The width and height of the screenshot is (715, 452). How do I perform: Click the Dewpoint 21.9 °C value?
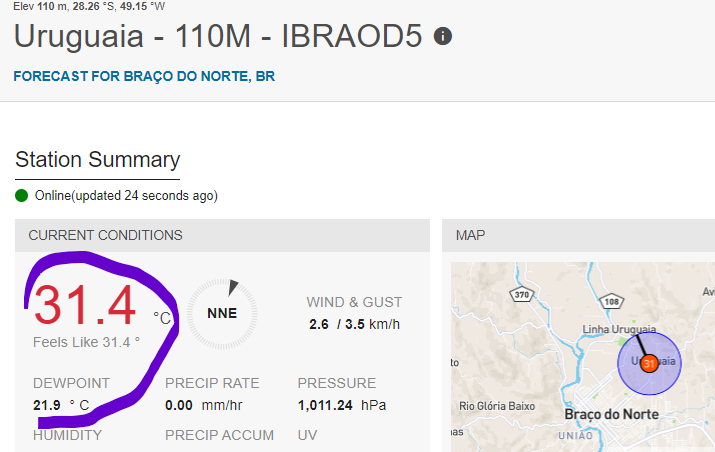tap(61, 405)
